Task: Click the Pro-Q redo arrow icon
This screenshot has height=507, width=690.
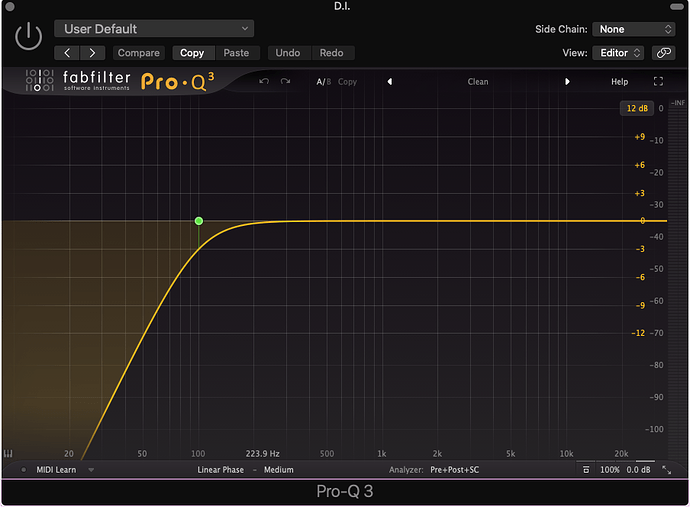Action: point(286,81)
